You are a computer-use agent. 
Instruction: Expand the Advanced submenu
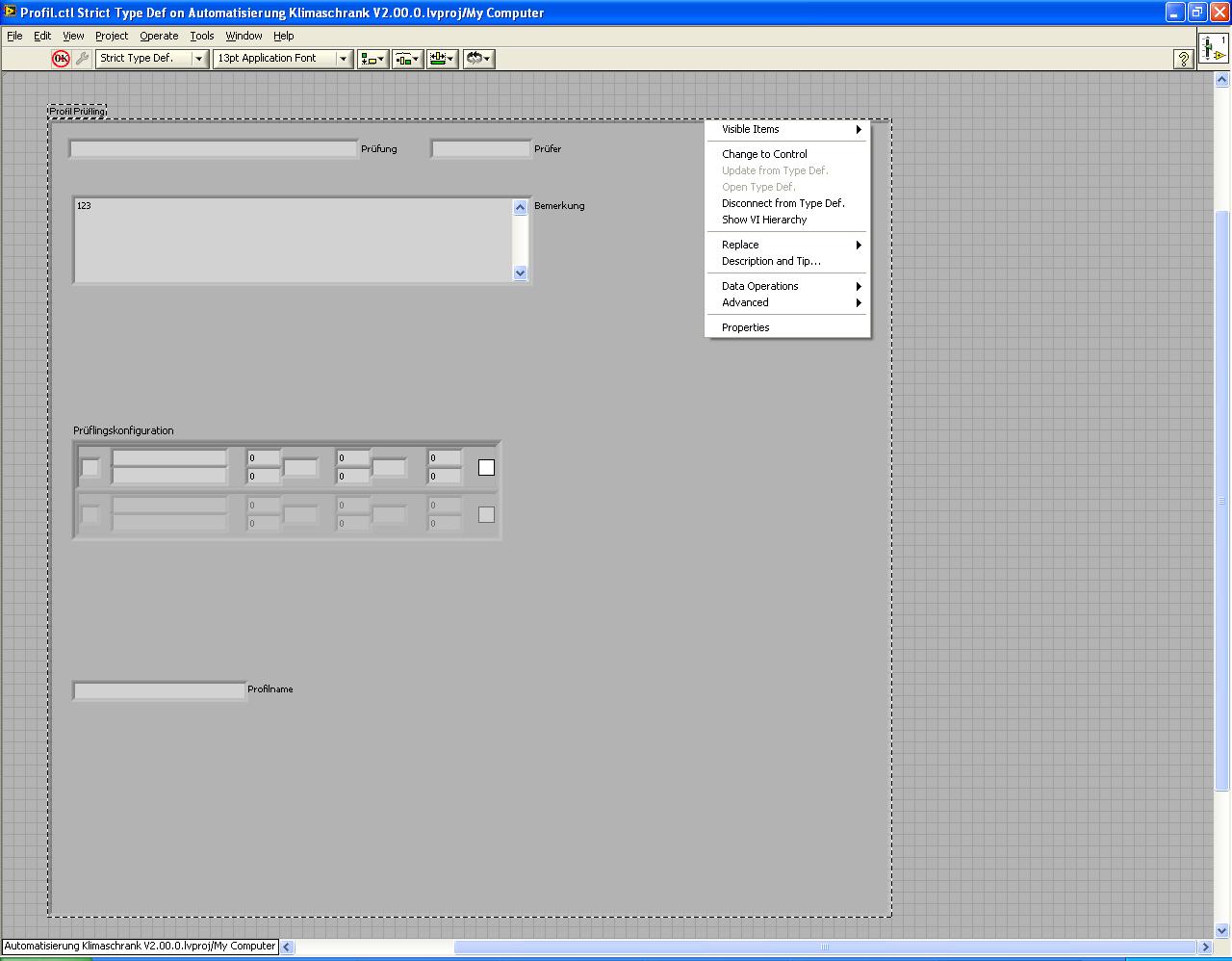coord(788,302)
